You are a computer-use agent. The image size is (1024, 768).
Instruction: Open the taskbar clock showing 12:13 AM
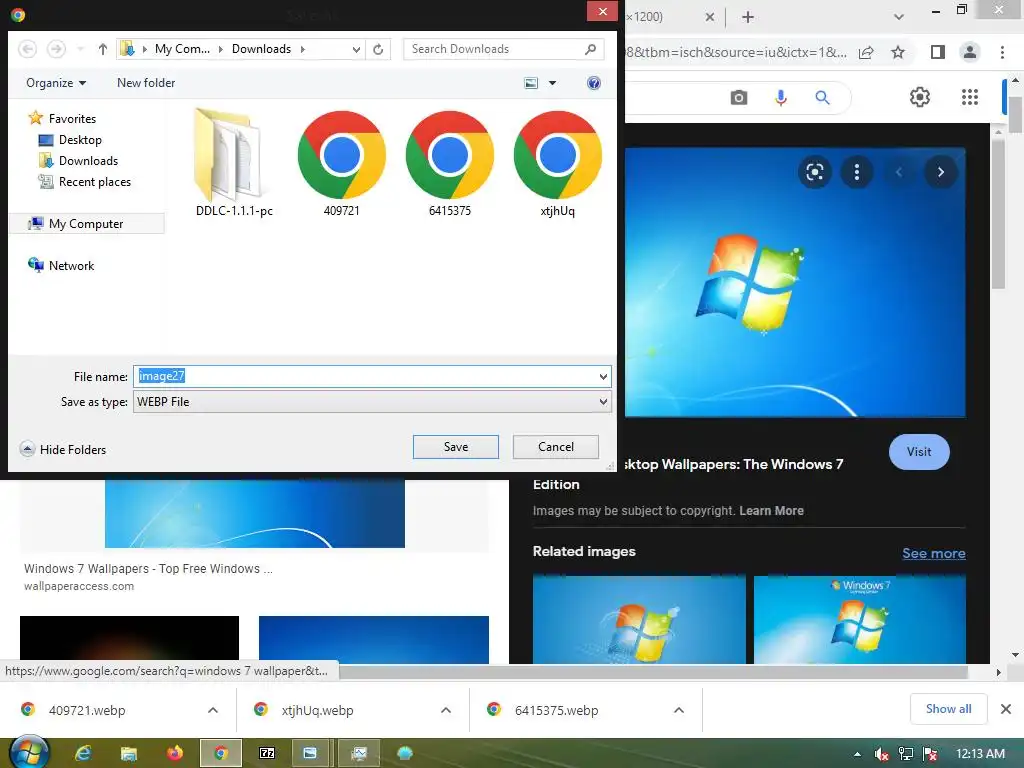[x=980, y=753]
